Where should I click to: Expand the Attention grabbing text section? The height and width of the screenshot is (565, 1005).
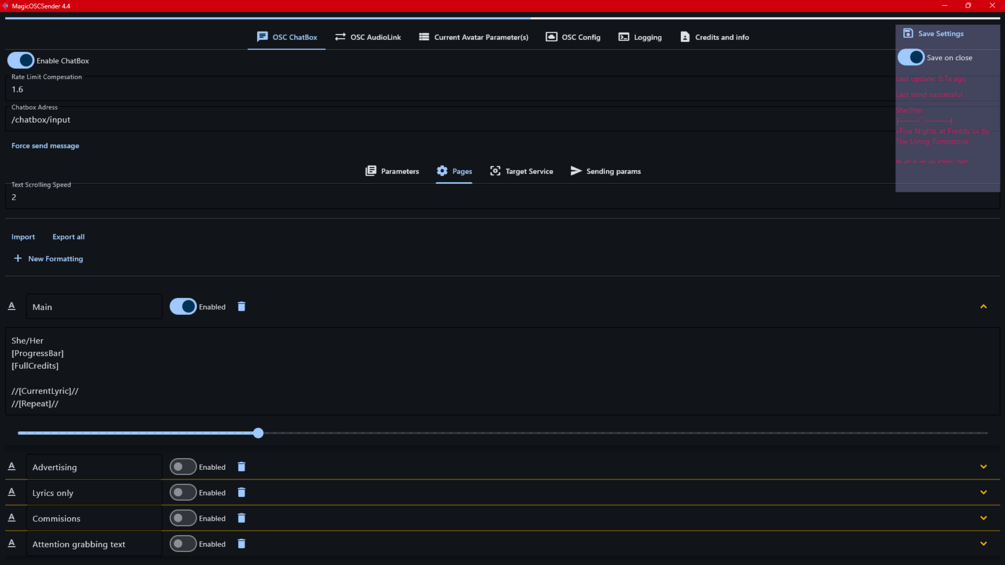(983, 543)
